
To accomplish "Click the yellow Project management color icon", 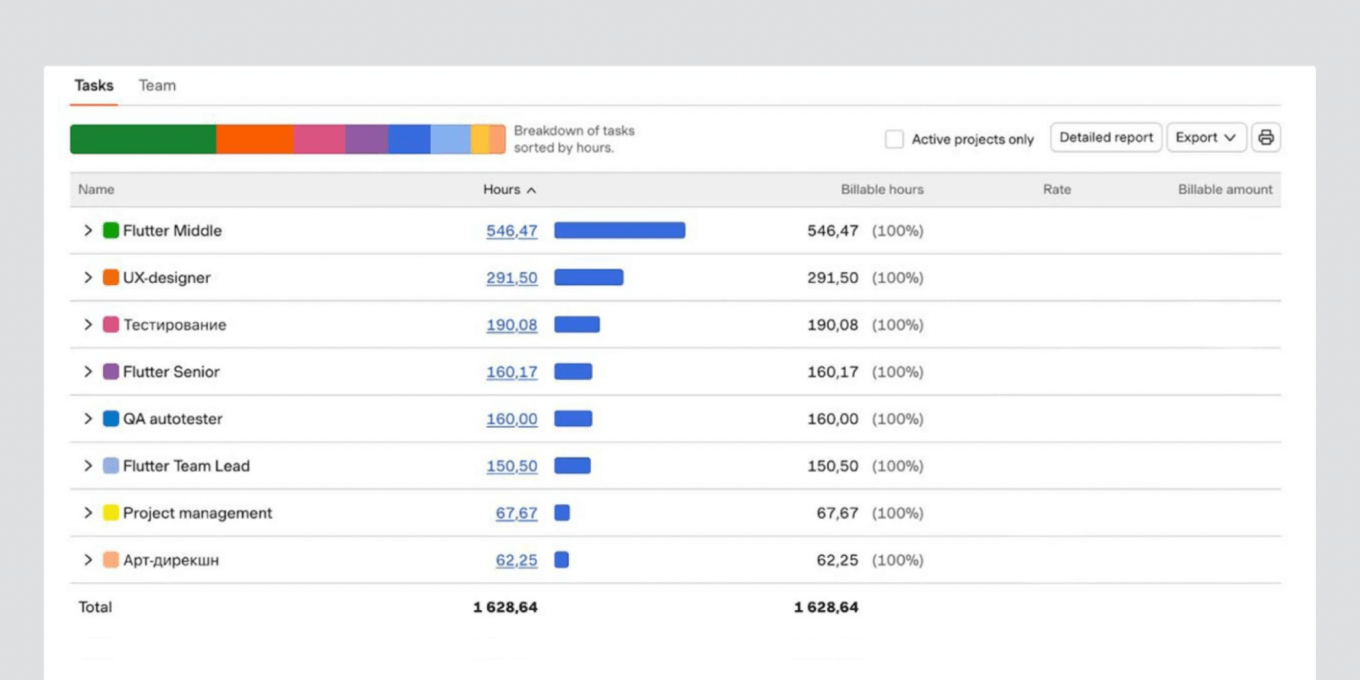I will pyautogui.click(x=111, y=513).
